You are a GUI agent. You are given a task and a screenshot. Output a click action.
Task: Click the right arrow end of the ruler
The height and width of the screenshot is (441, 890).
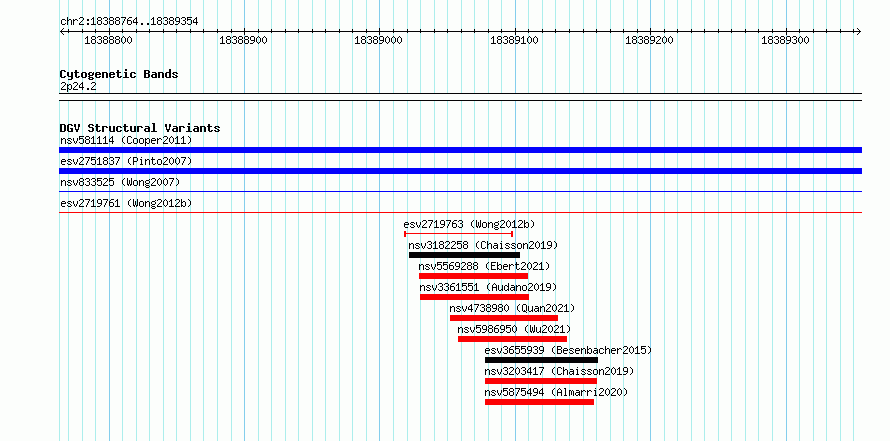tap(858, 31)
